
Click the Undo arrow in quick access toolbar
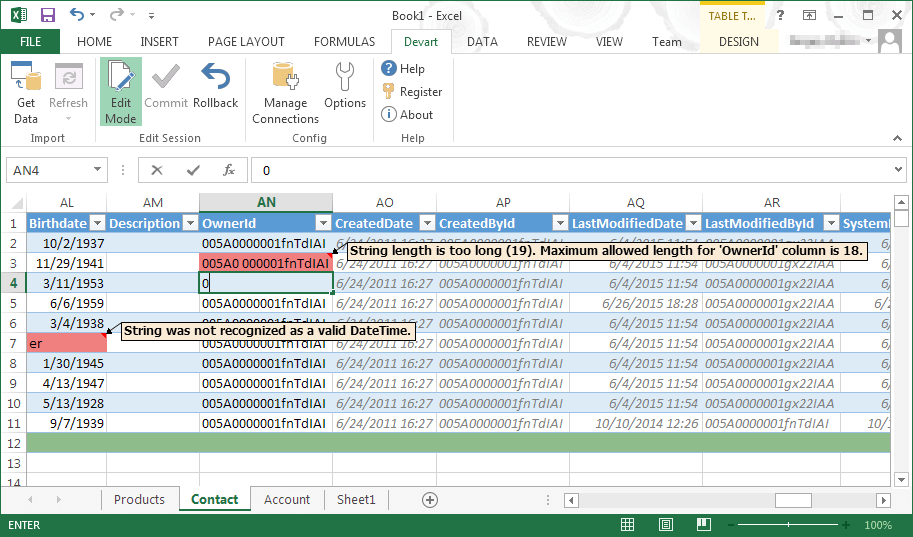pos(76,15)
